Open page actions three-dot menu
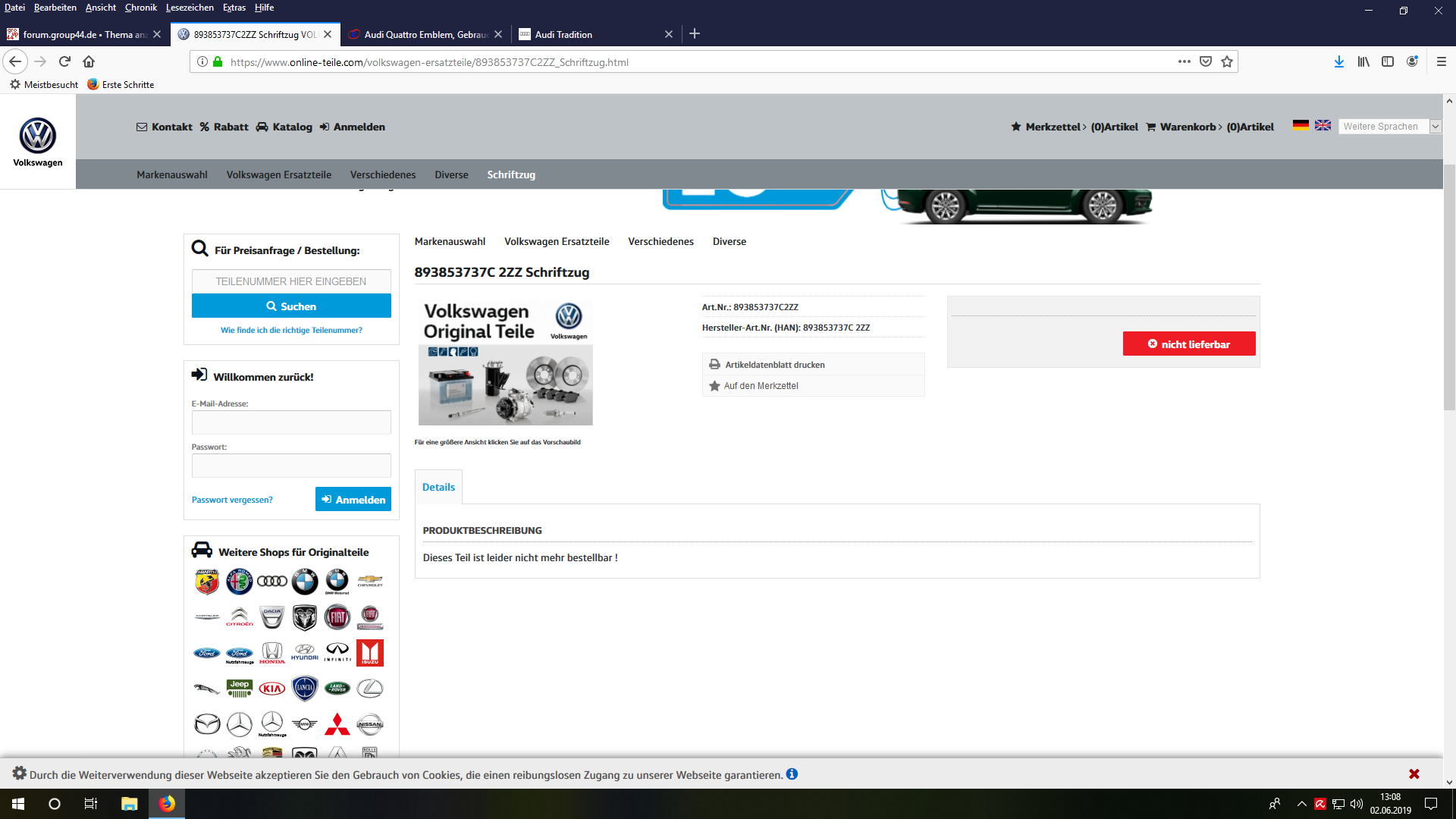This screenshot has width=1456, height=819. tap(1184, 61)
